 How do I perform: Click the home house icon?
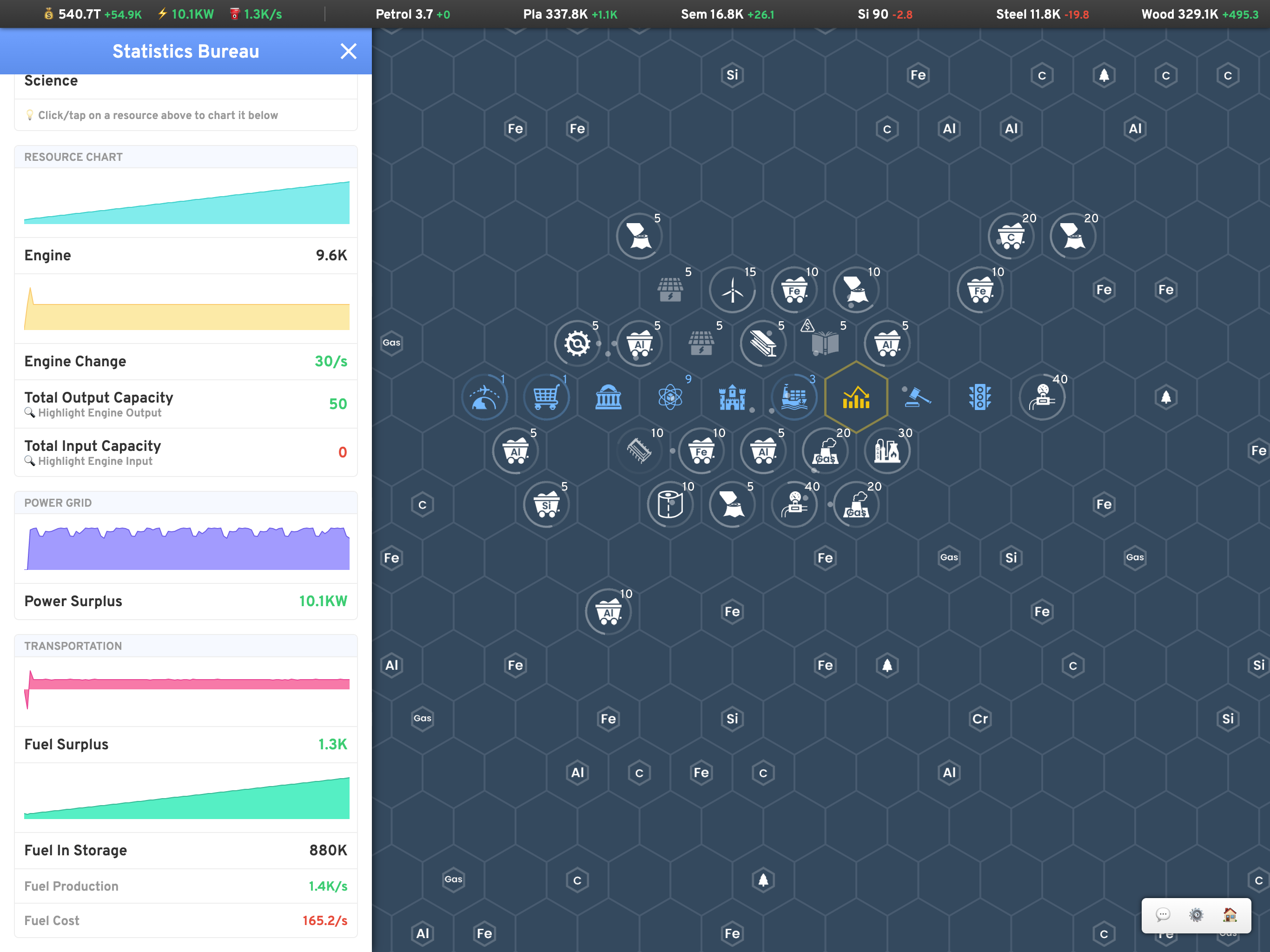(x=1230, y=915)
